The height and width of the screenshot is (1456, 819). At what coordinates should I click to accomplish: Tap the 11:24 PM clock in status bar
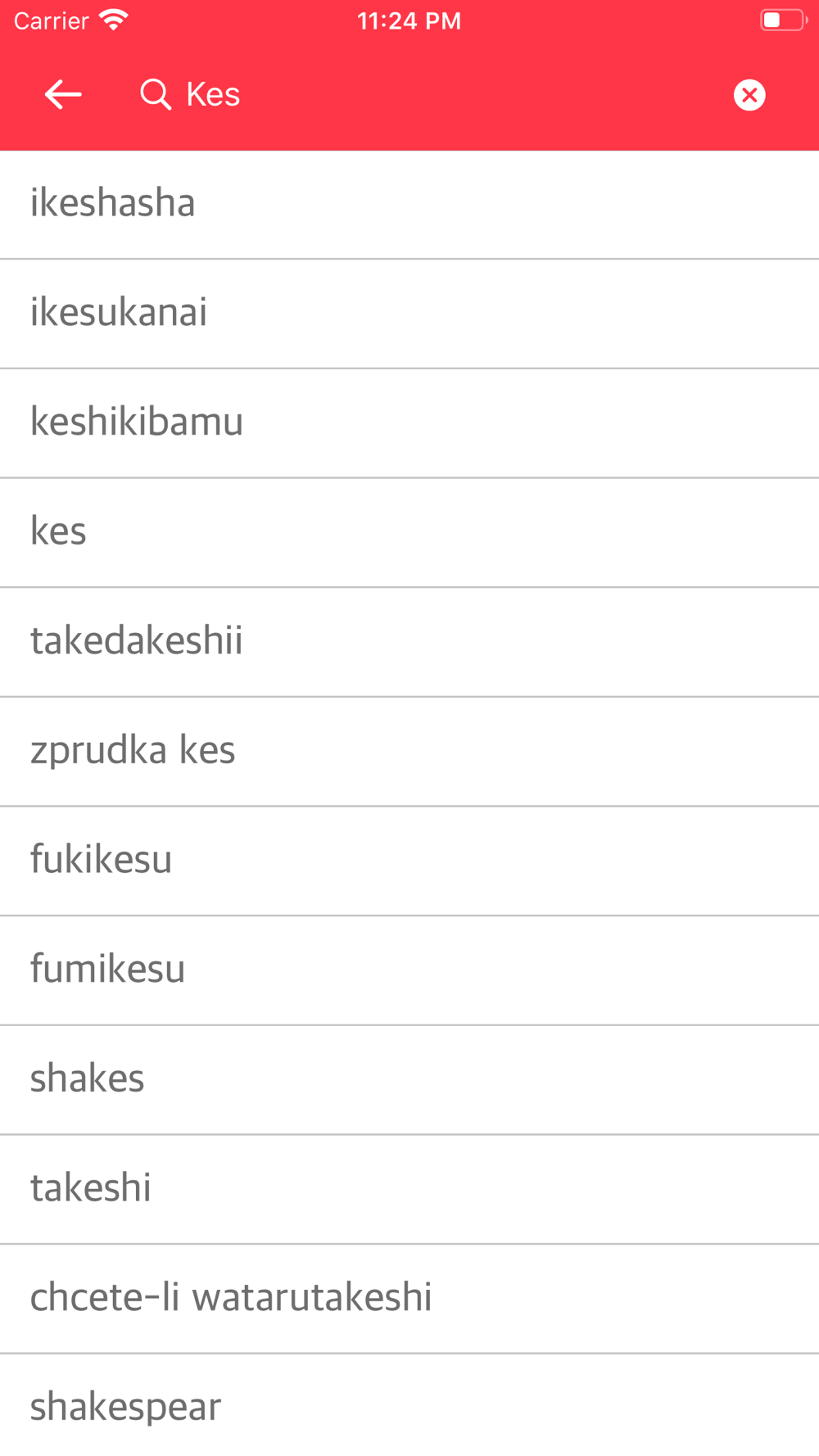tap(409, 20)
